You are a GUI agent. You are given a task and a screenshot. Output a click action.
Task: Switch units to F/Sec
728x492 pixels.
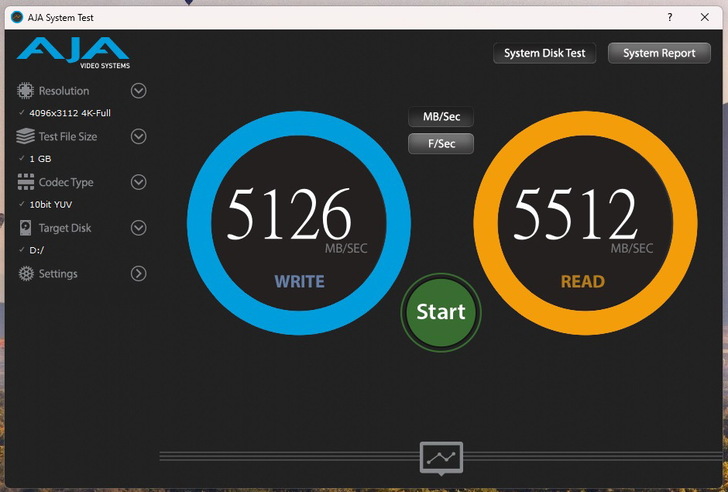441,143
